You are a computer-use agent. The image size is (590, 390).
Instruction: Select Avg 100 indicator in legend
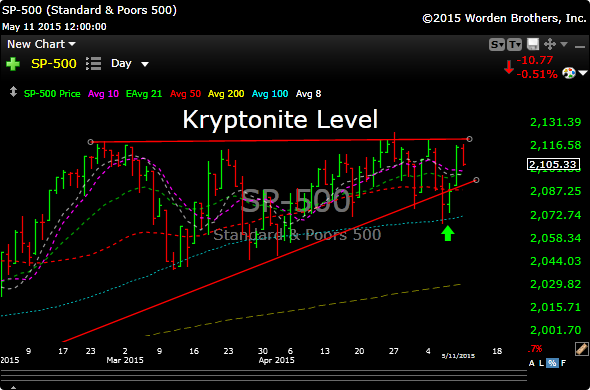270,94
